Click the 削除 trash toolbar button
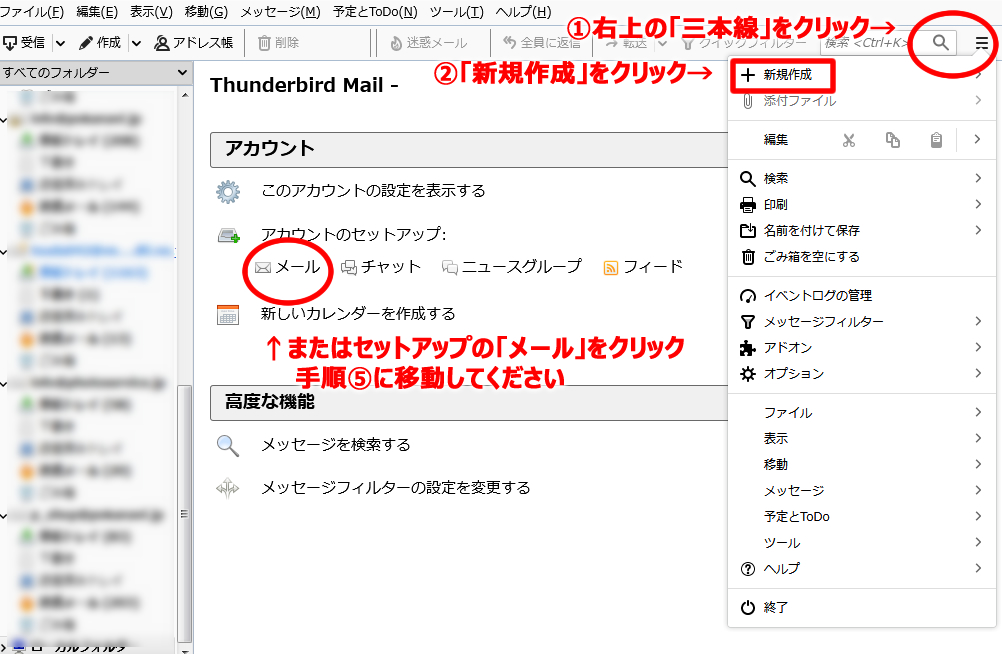1002x654 pixels. click(278, 43)
